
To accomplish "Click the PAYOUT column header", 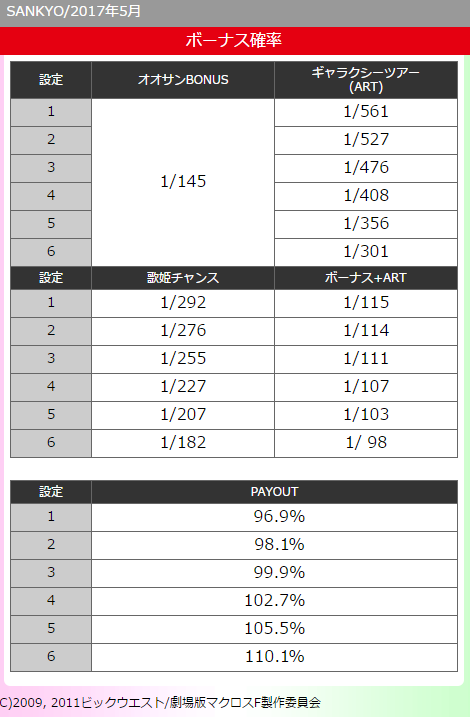I will tap(274, 492).
